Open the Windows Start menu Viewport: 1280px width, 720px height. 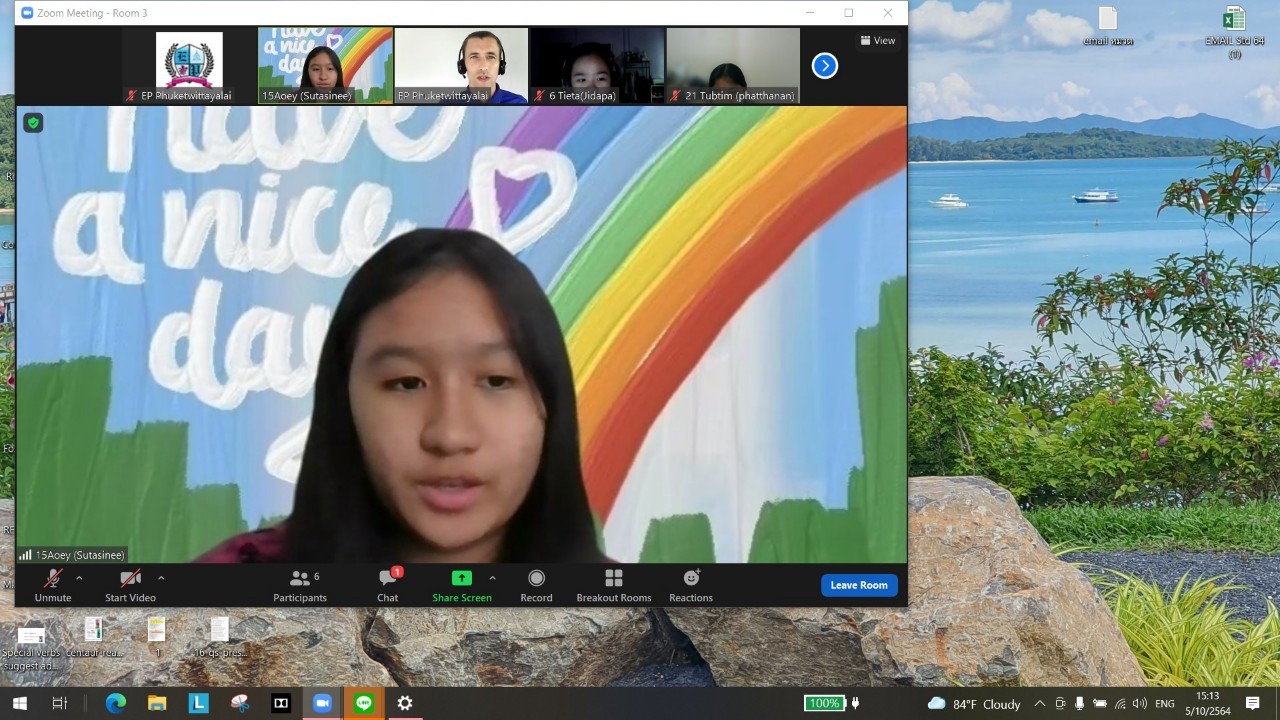[18, 703]
